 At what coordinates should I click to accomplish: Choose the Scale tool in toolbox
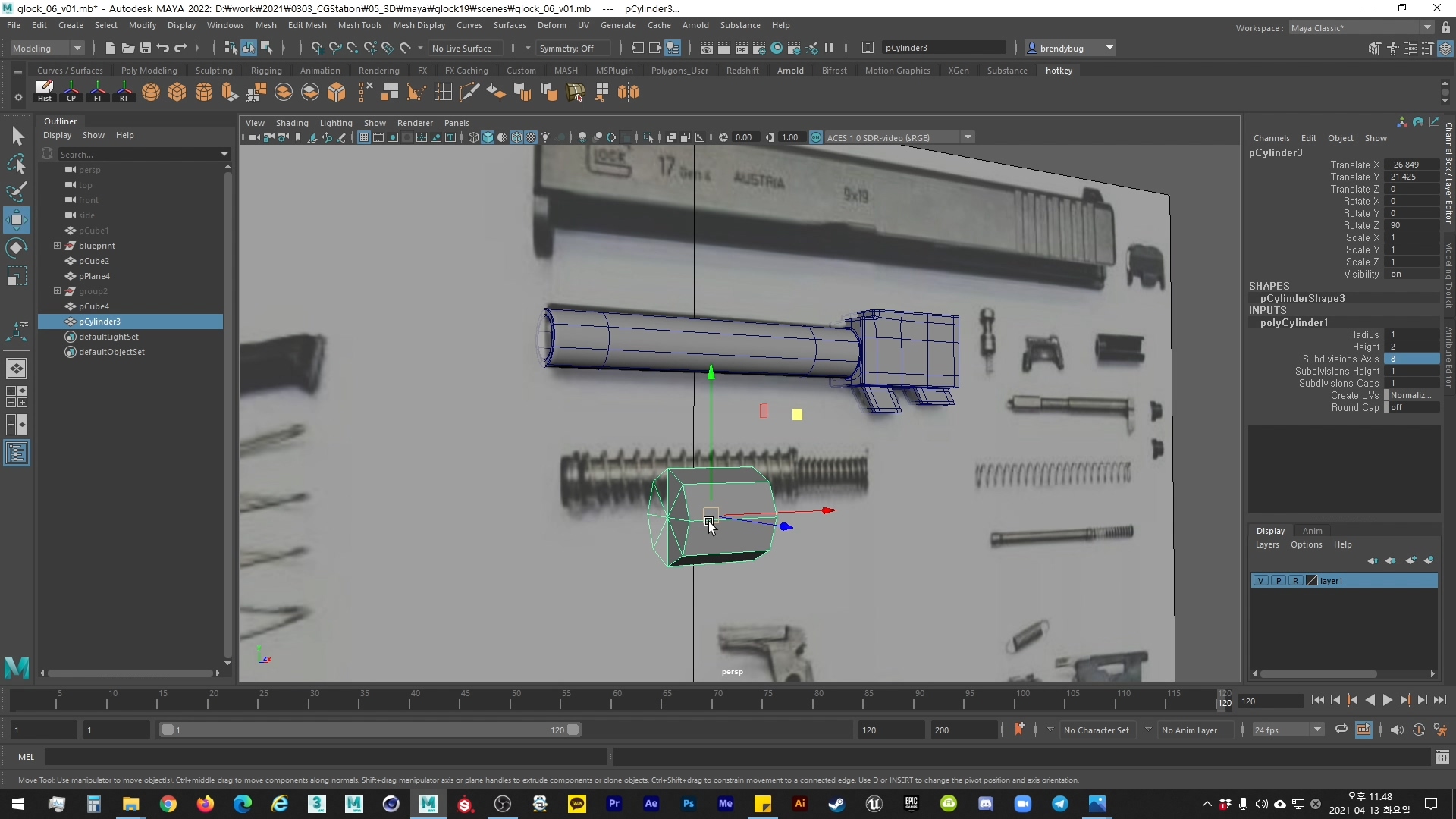click(x=17, y=276)
